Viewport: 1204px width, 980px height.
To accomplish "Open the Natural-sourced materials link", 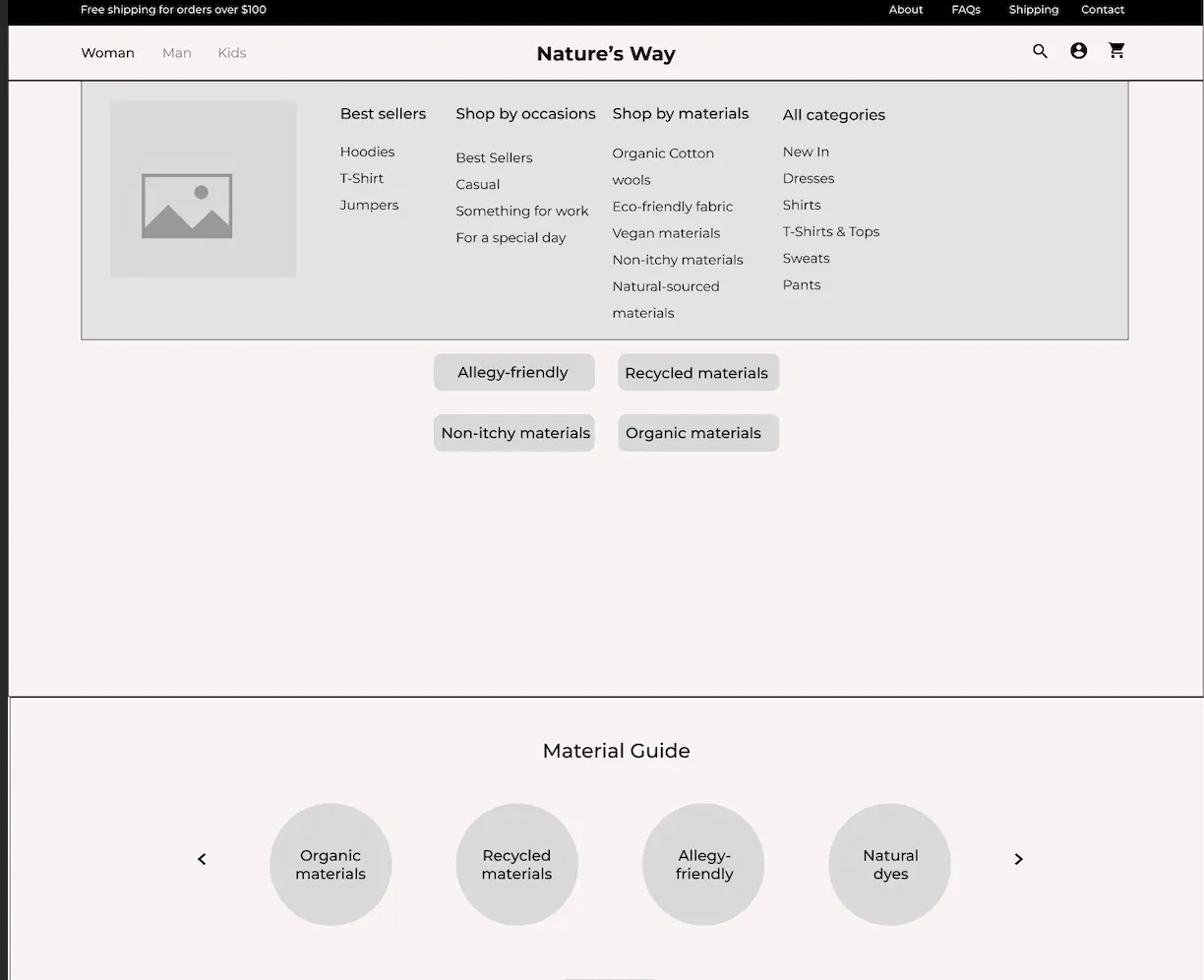I will click(666, 299).
